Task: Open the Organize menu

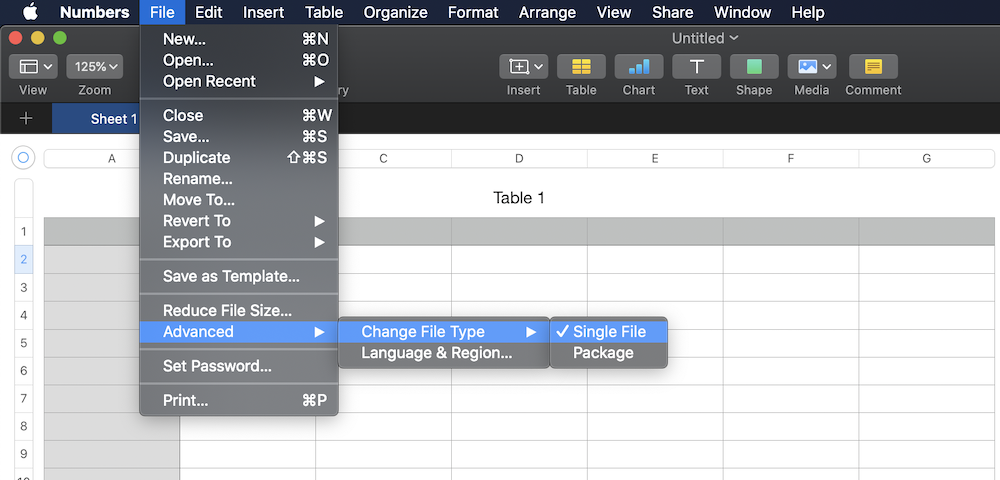Action: click(395, 12)
